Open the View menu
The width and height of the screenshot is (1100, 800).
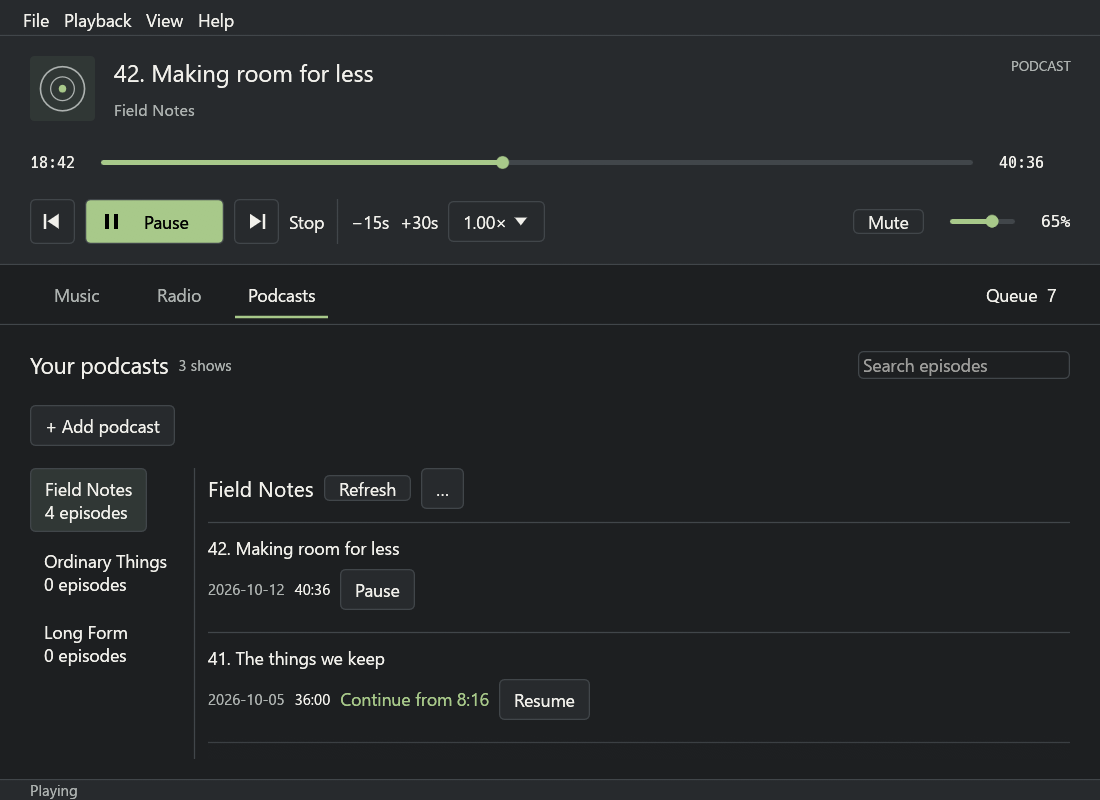point(164,21)
